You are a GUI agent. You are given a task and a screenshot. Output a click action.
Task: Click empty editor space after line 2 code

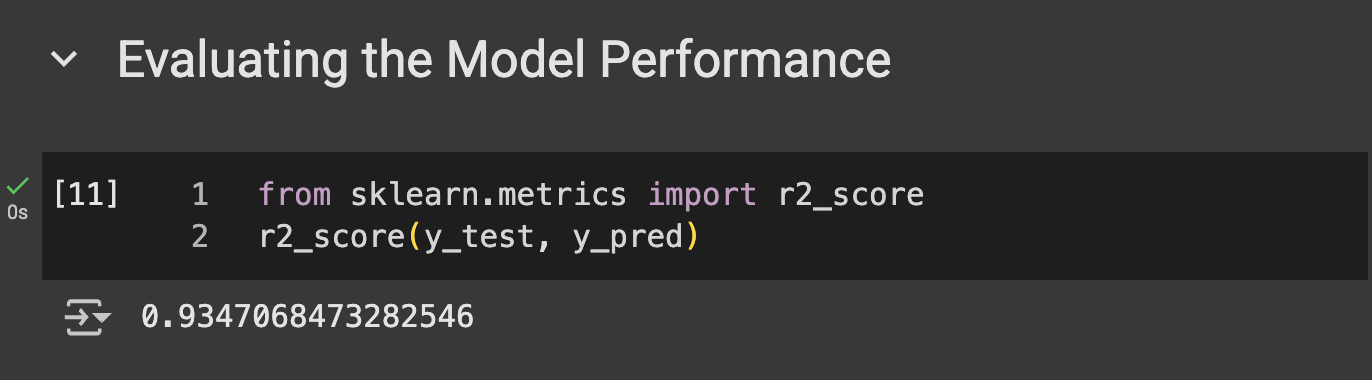(x=1028, y=239)
